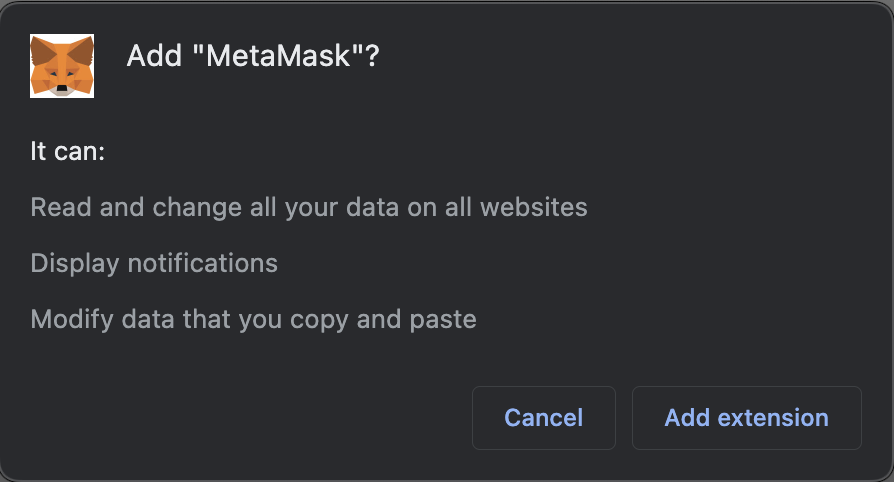
Task: Click the notifications permission entry
Action: point(154,264)
